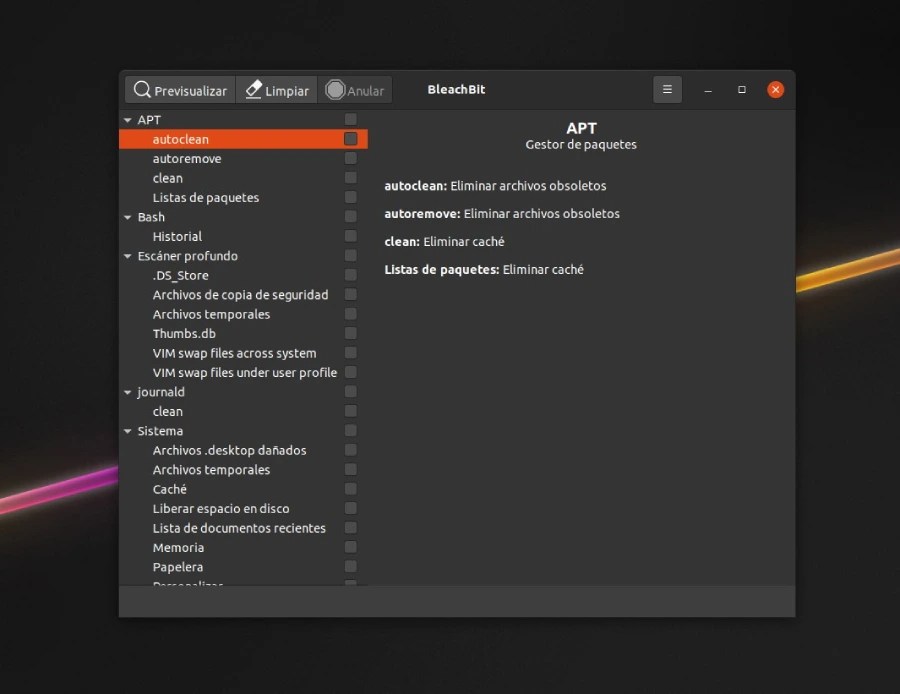Enable the Papelera cleaner
The image size is (900, 694).
click(x=351, y=567)
